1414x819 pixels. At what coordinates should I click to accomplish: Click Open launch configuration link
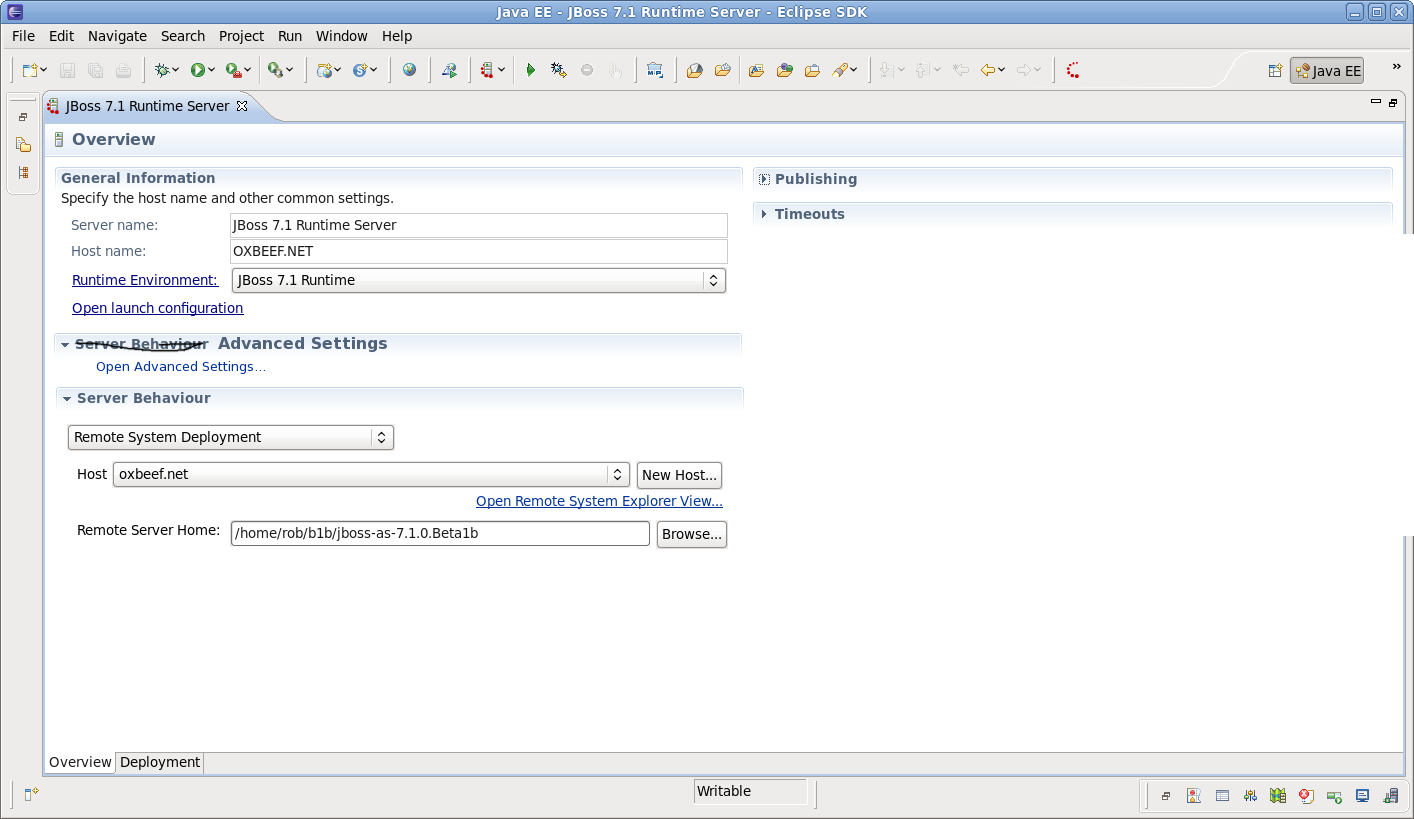point(158,308)
